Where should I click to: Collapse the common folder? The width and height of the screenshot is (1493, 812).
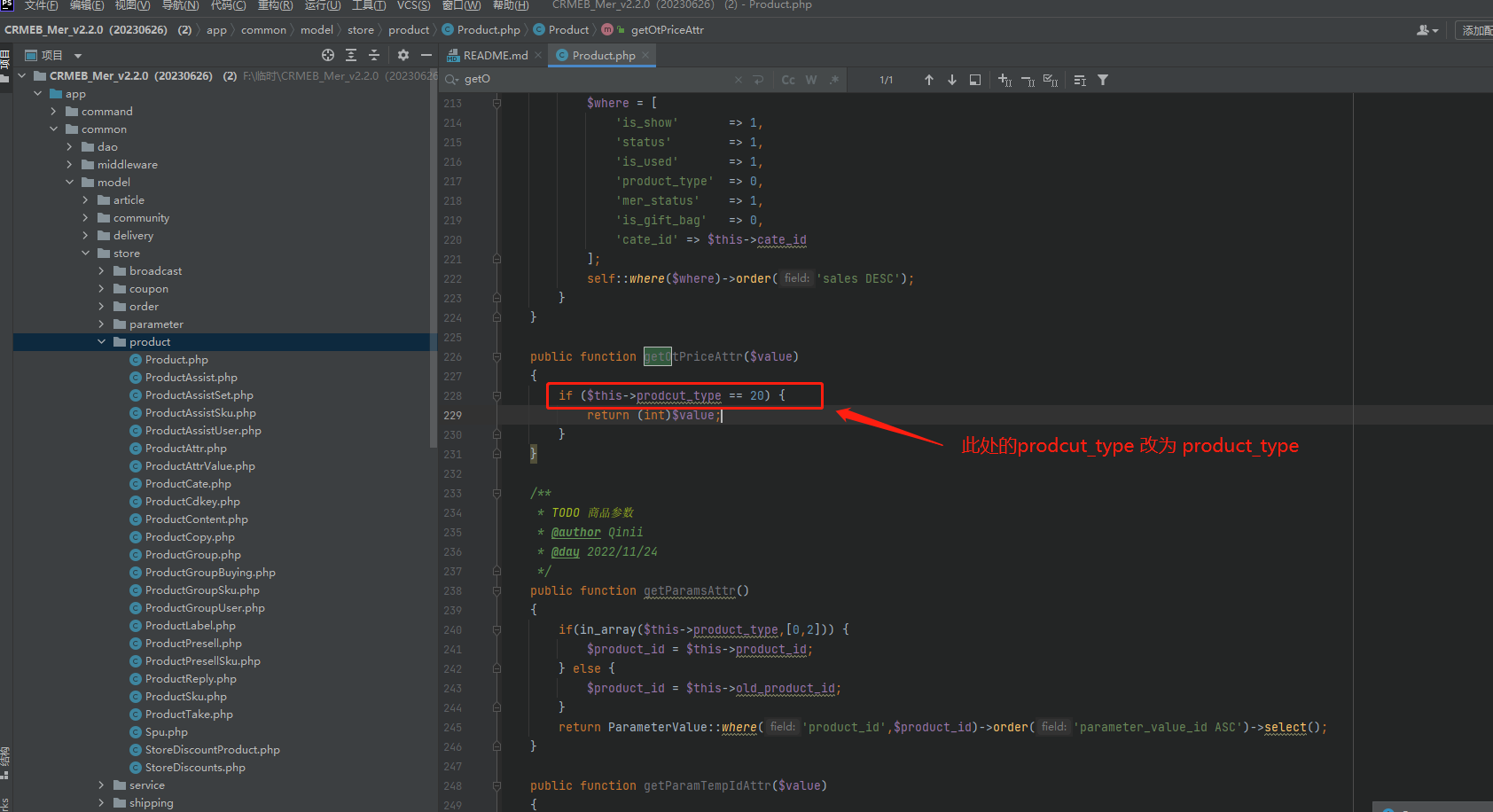[54, 129]
